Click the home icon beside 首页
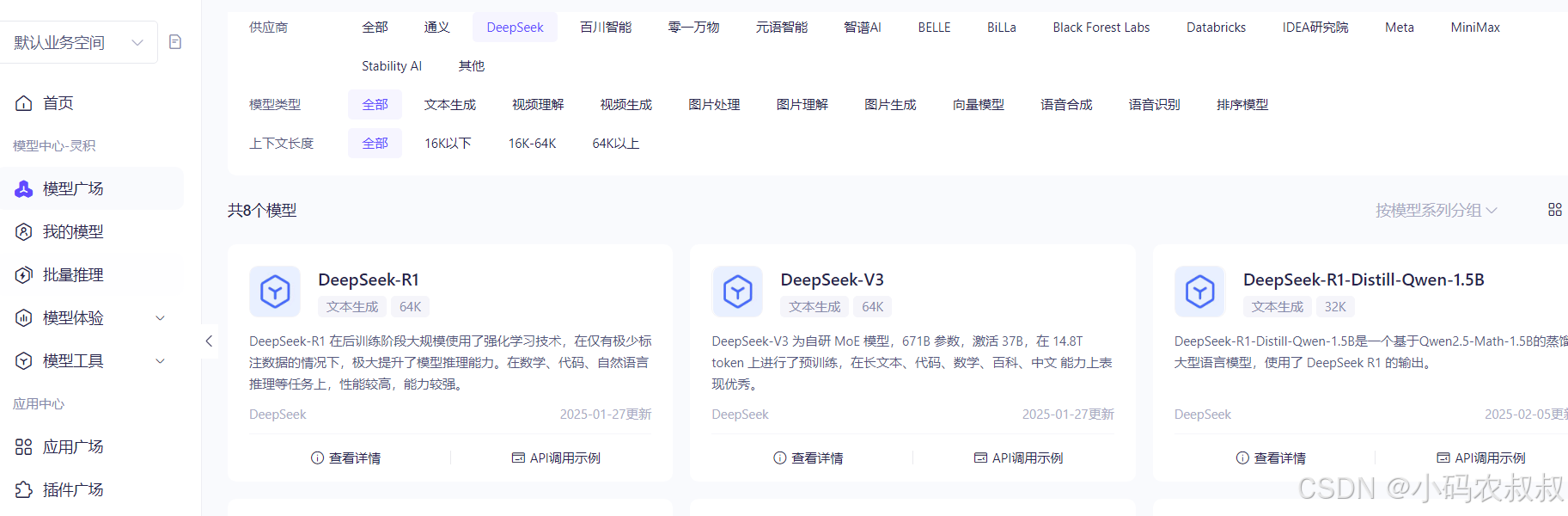 click(x=24, y=103)
